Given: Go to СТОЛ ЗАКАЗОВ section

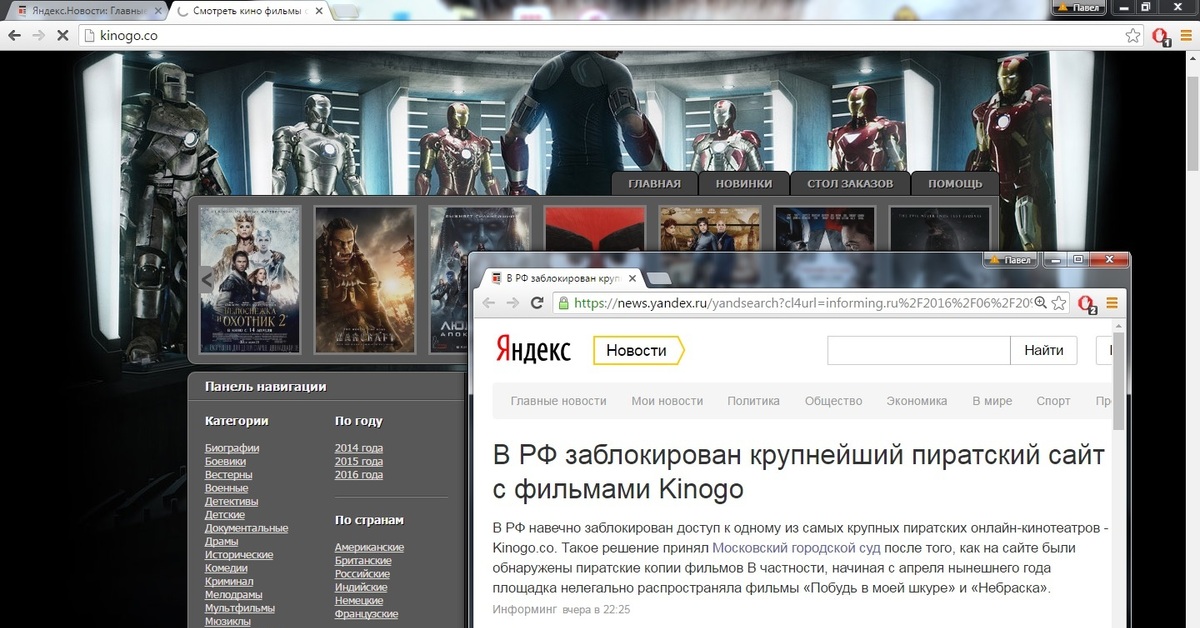Looking at the screenshot, I should [x=849, y=184].
